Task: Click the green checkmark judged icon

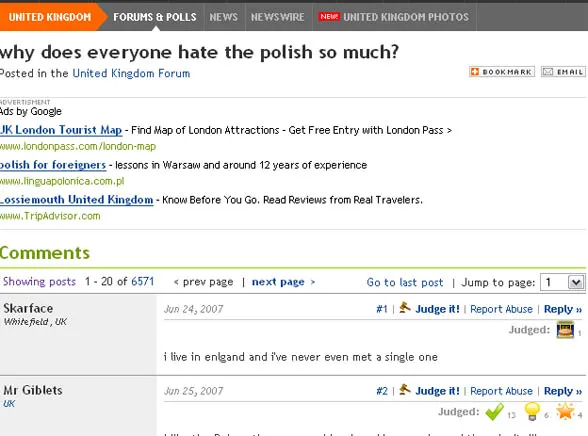Action: 495,412
